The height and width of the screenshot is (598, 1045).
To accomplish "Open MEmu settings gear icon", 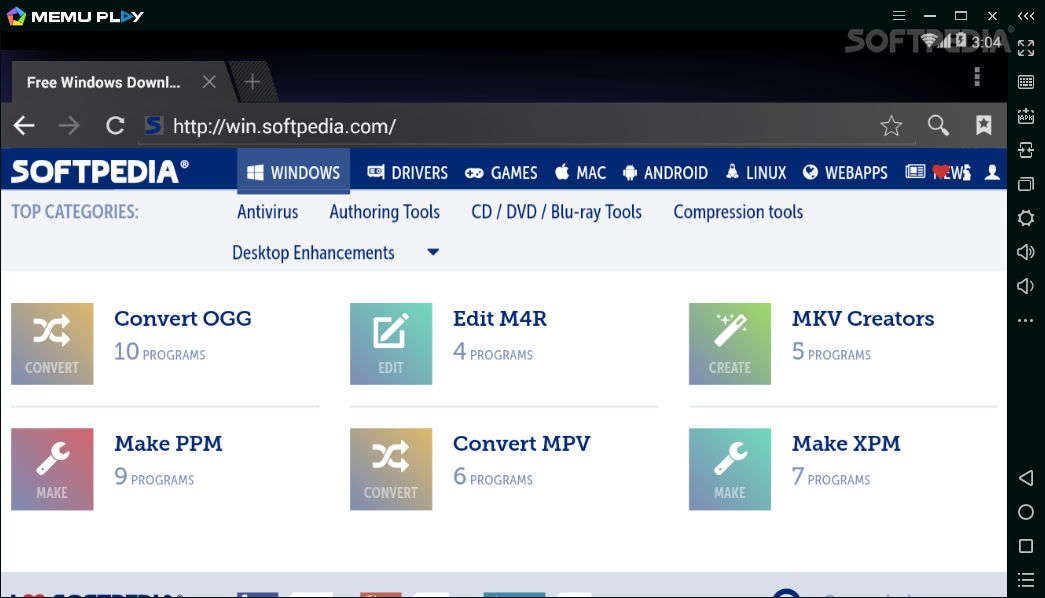I will click(x=1026, y=218).
